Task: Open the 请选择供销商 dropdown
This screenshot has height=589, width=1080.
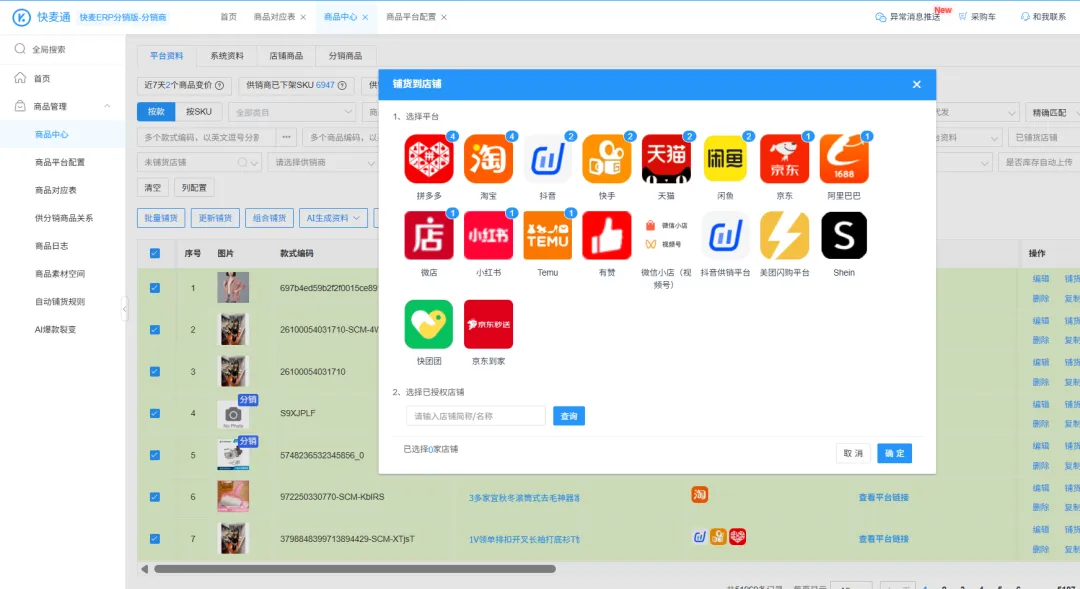Action: coord(323,163)
